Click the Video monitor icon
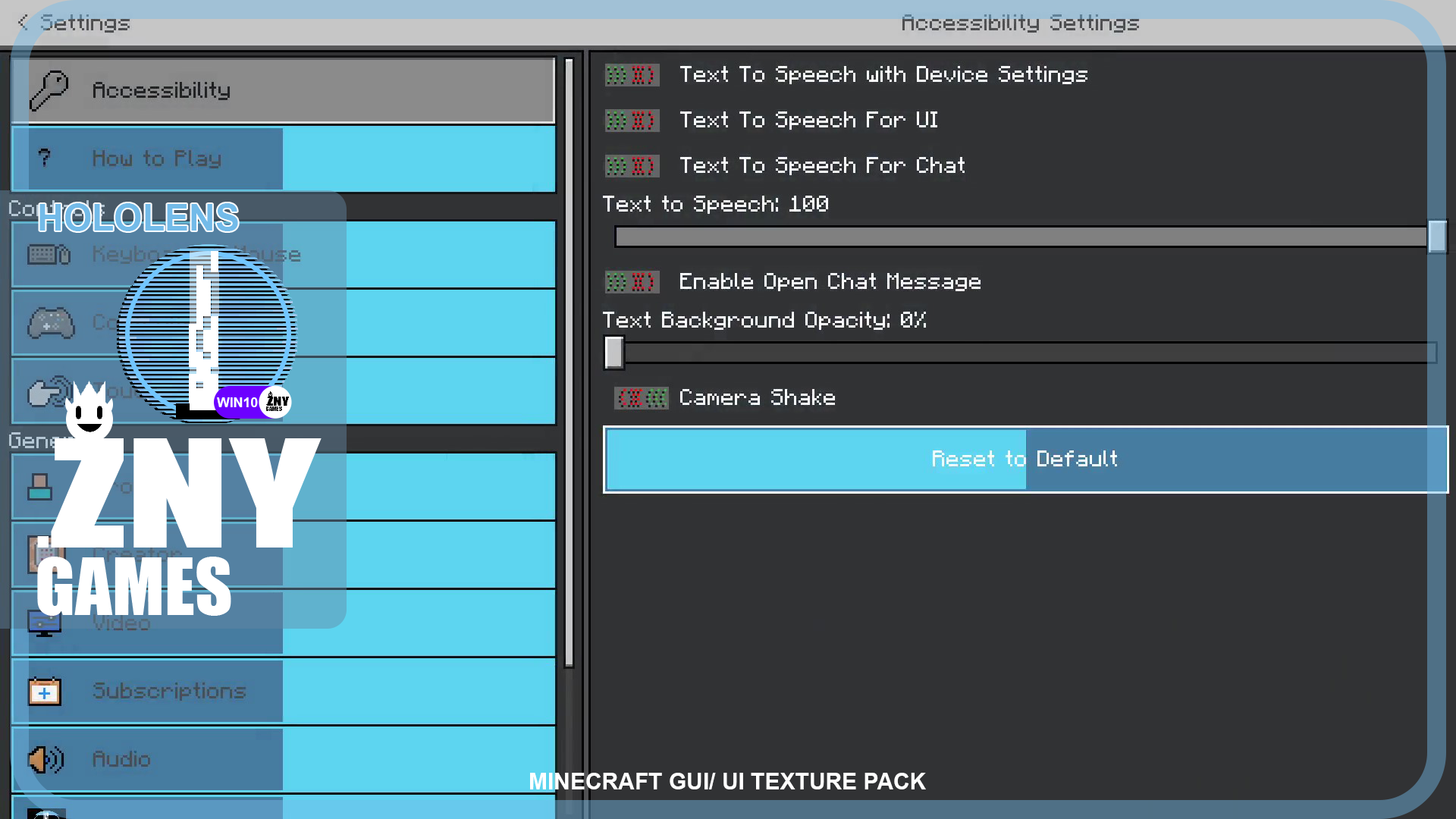Image resolution: width=1456 pixels, height=819 pixels. [x=43, y=623]
